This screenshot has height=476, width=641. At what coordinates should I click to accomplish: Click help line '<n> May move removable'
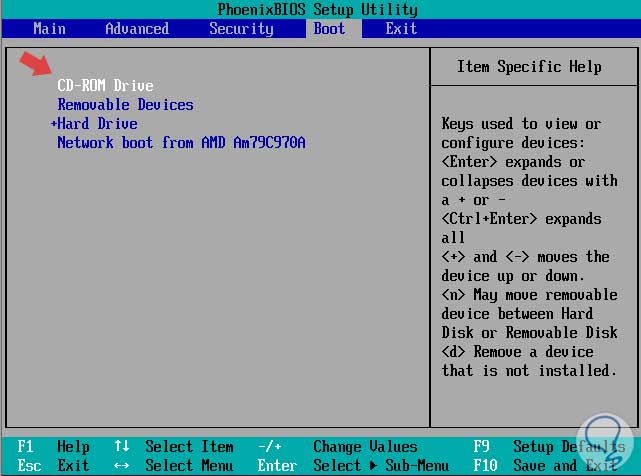(529, 295)
